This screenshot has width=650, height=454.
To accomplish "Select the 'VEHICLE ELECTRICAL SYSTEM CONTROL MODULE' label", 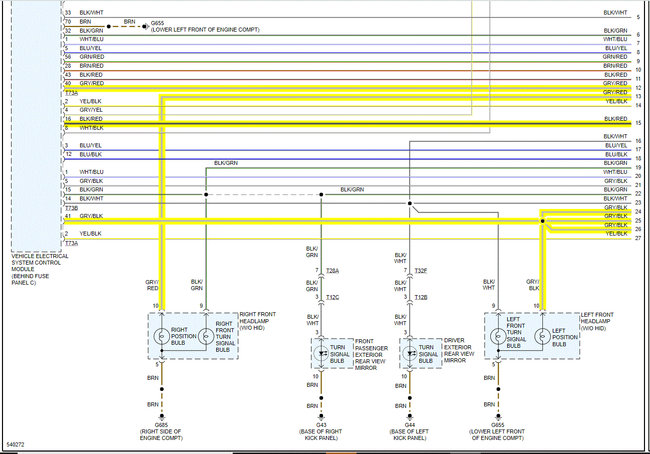I will pyautogui.click(x=39, y=269).
